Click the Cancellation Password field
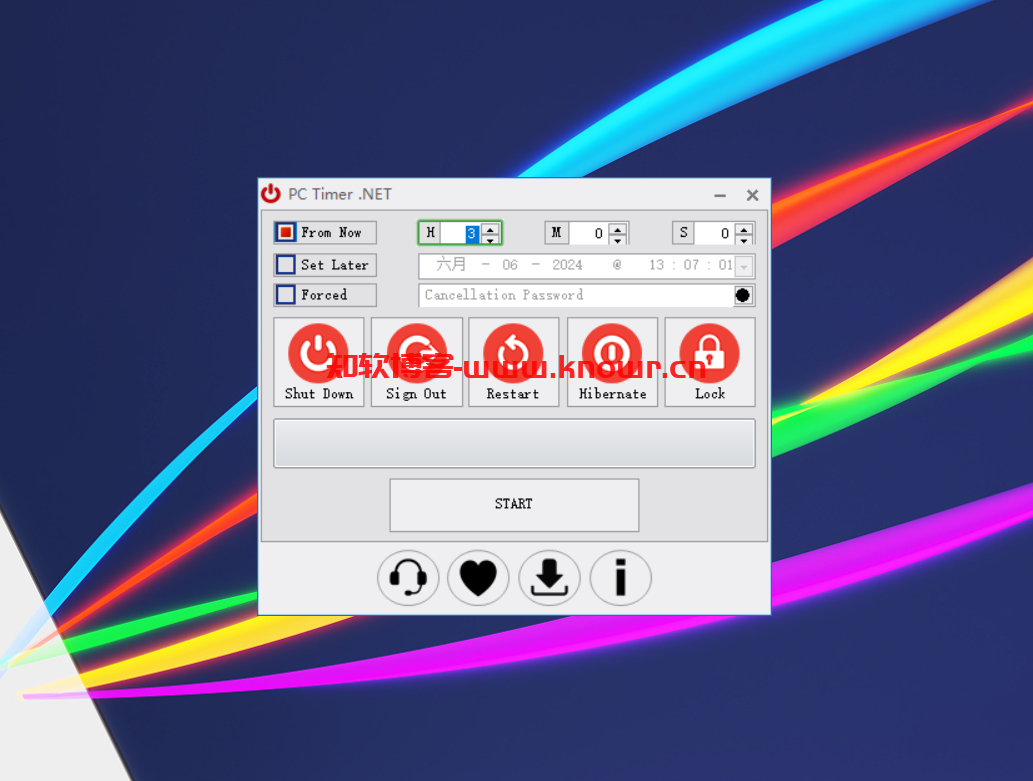1033x781 pixels. (x=576, y=295)
